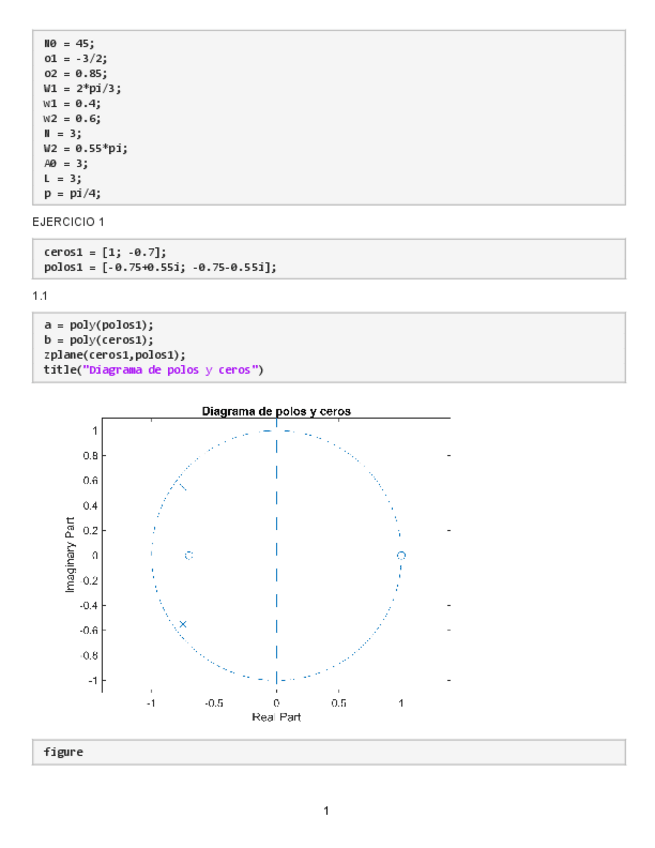Click the code line 'p = pi/4;'
655x848 pixels.
[72, 193]
